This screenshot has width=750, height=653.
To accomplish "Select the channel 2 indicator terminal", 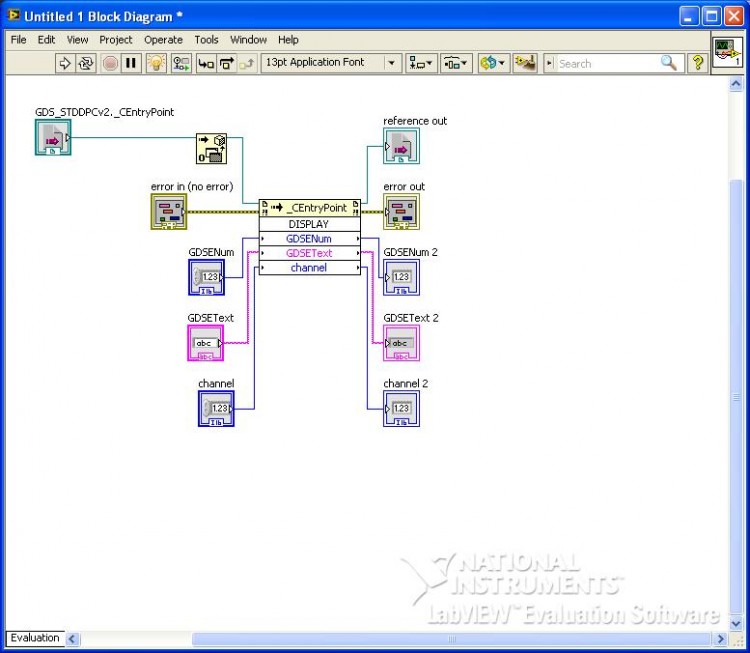I will pyautogui.click(x=401, y=408).
